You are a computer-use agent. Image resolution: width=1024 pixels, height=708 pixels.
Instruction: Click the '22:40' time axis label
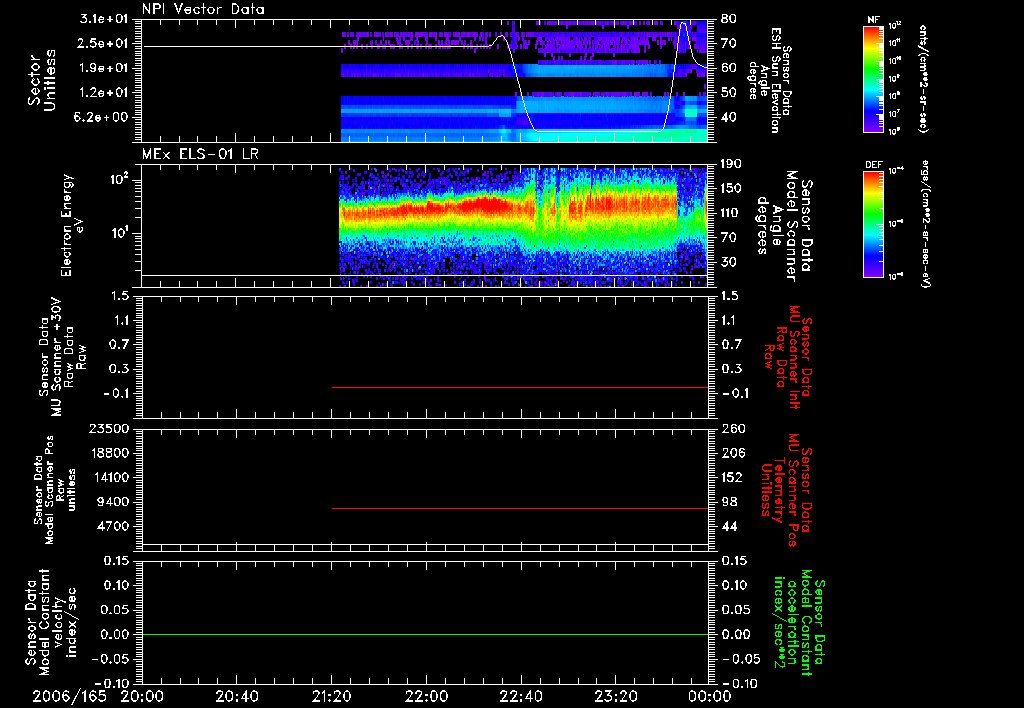(x=520, y=696)
